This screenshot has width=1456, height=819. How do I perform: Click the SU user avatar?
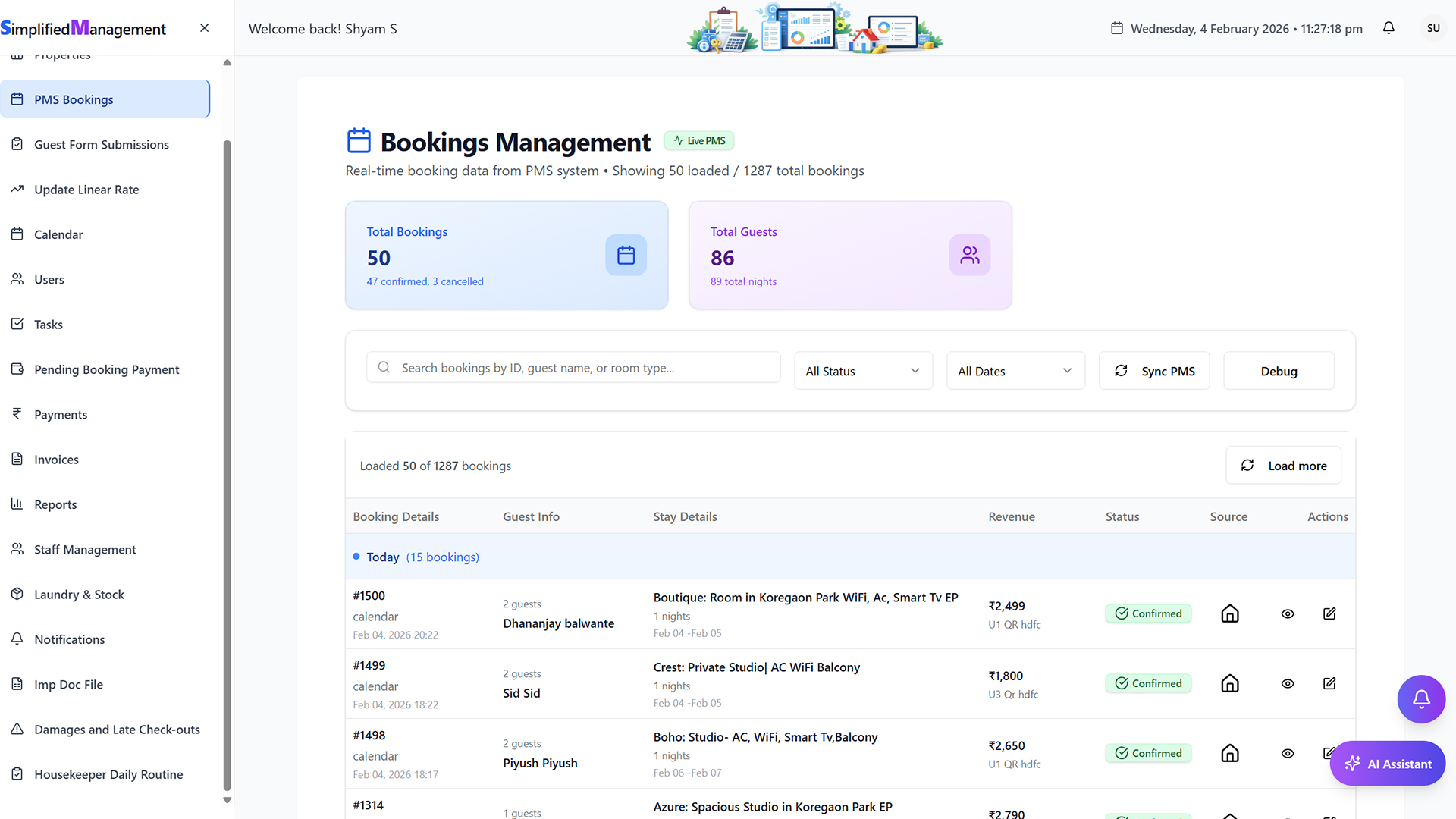1432,28
